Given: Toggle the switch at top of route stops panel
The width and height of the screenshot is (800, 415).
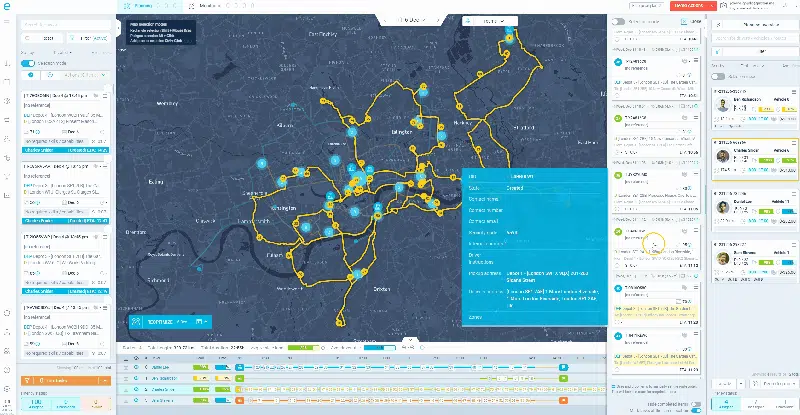Looking at the screenshot, I should 618,21.
